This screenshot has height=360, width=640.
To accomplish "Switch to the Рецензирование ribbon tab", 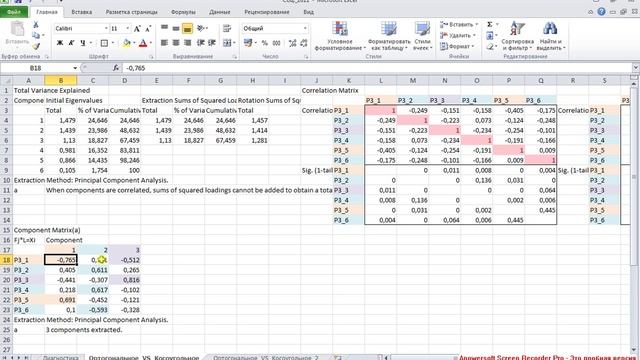I will pos(267,12).
